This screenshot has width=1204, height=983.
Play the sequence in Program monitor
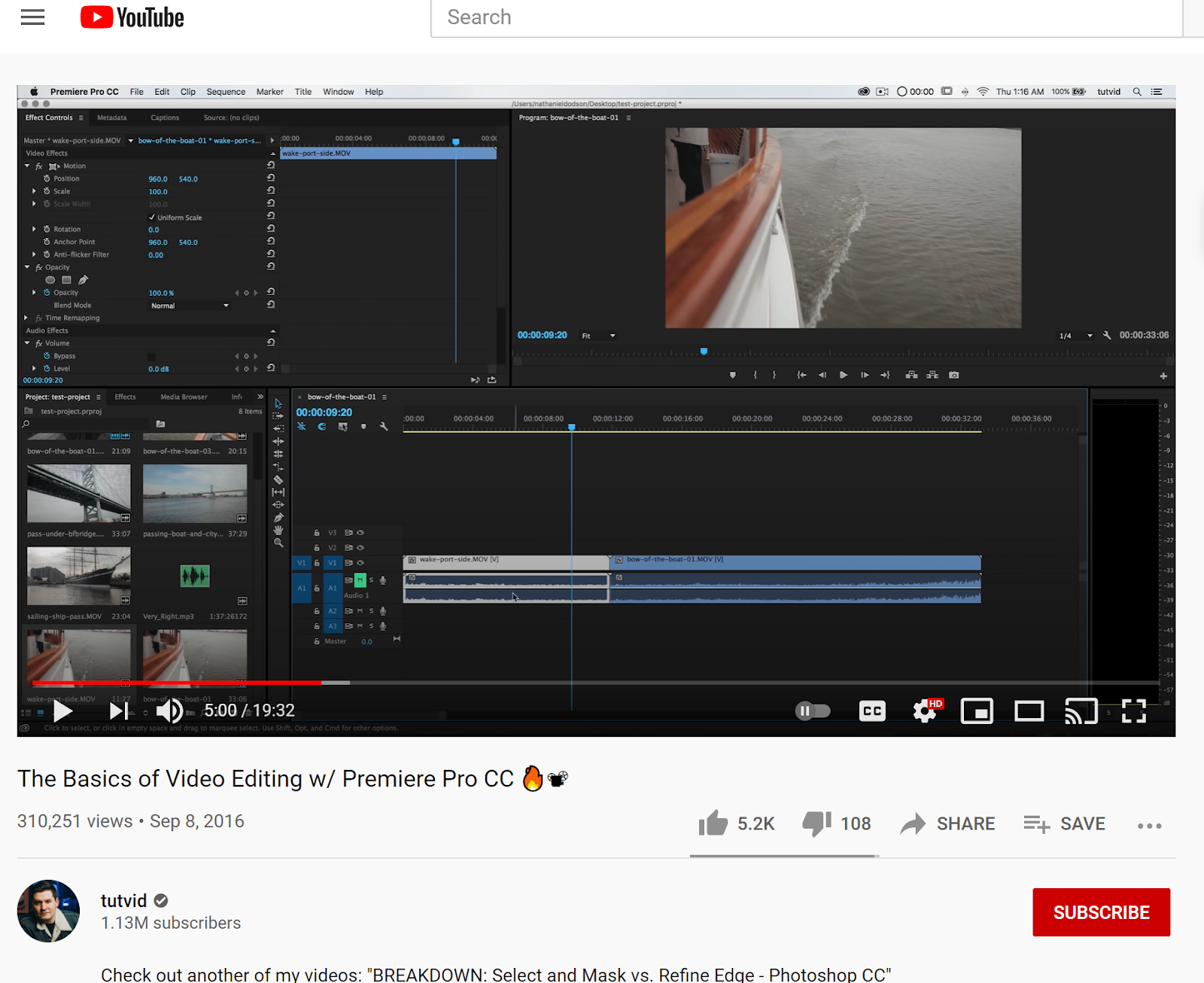(x=844, y=375)
